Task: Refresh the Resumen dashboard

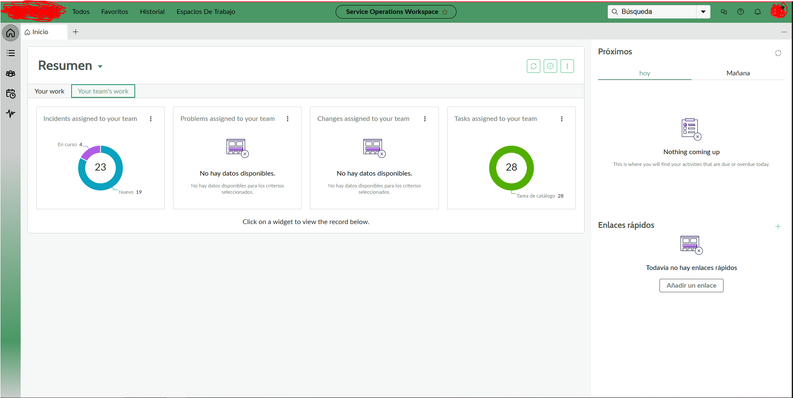Action: pyautogui.click(x=533, y=66)
